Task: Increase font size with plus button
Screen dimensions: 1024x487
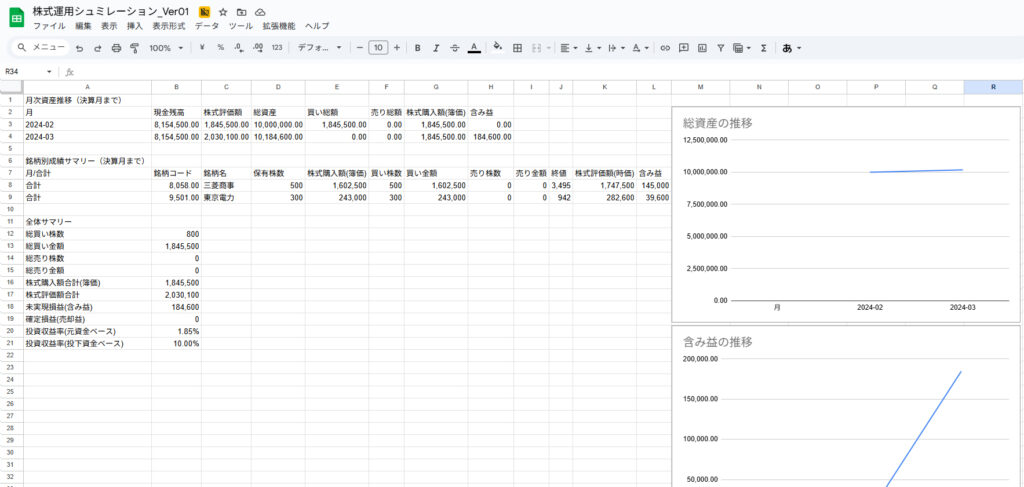Action: pos(397,47)
